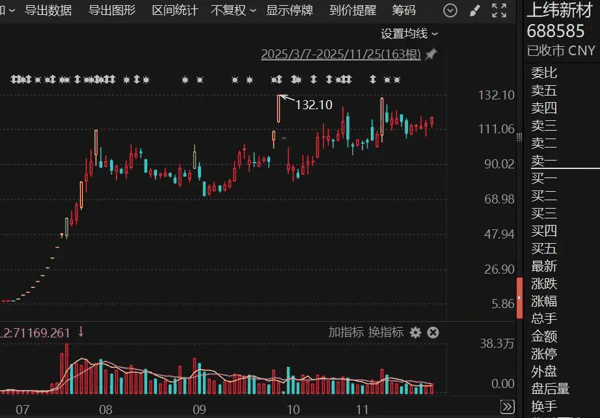
Task: Toggle 显示停牌 suspension display
Action: pos(290,11)
